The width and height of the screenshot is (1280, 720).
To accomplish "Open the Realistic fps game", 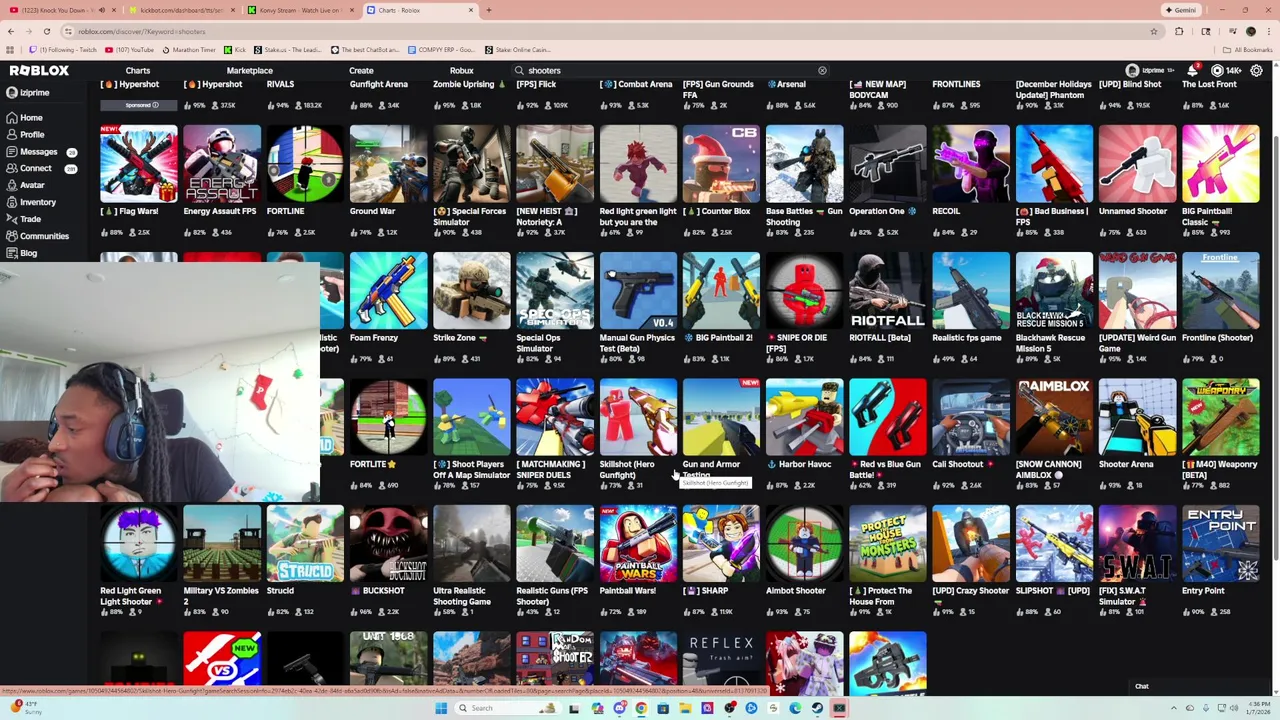I will click(x=970, y=291).
